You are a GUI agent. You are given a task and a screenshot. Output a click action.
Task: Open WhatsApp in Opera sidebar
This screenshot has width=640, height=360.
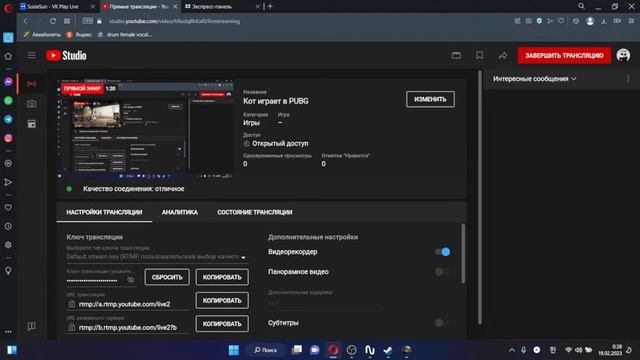tap(8, 100)
